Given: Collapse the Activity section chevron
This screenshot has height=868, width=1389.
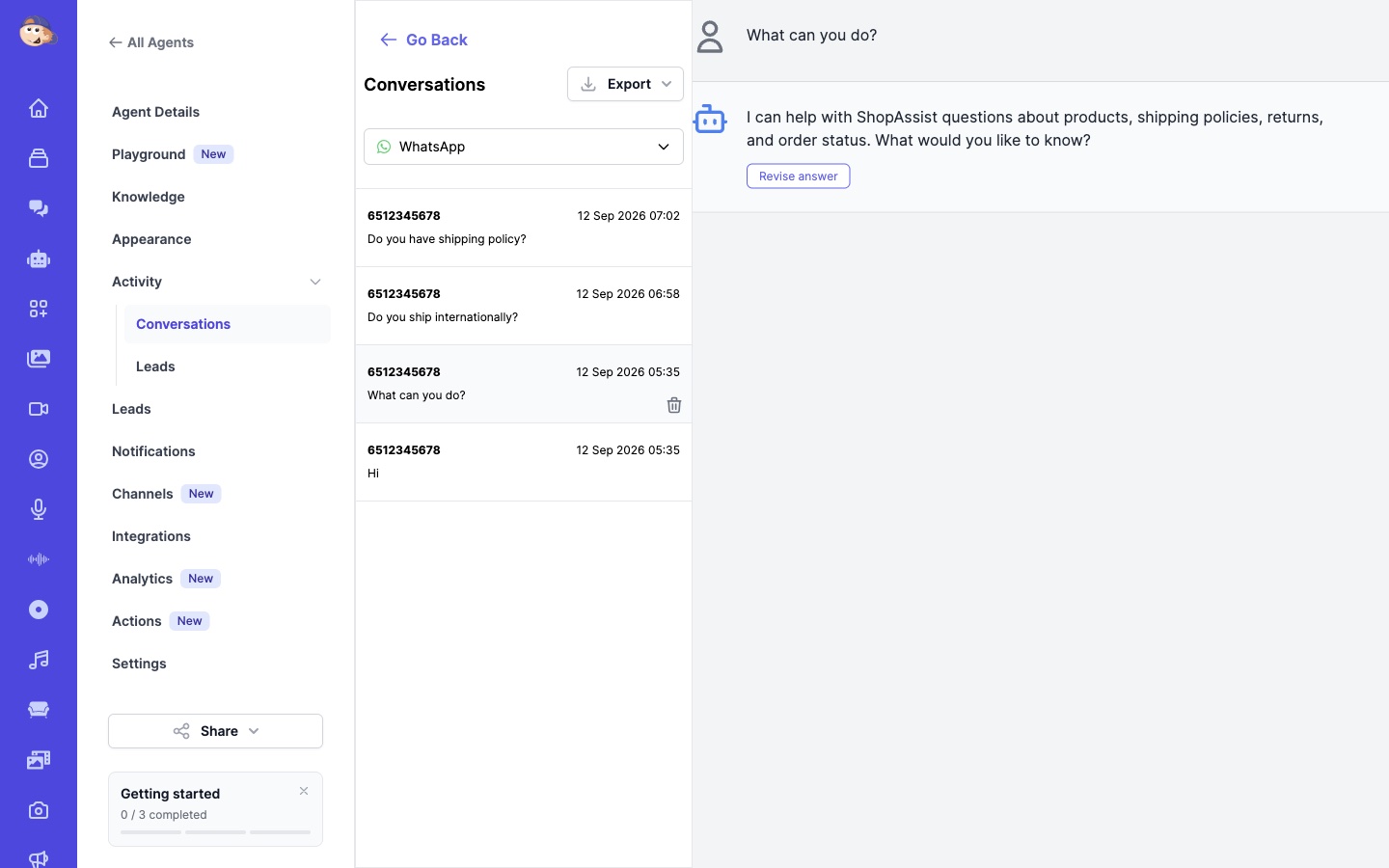Looking at the screenshot, I should click(315, 282).
